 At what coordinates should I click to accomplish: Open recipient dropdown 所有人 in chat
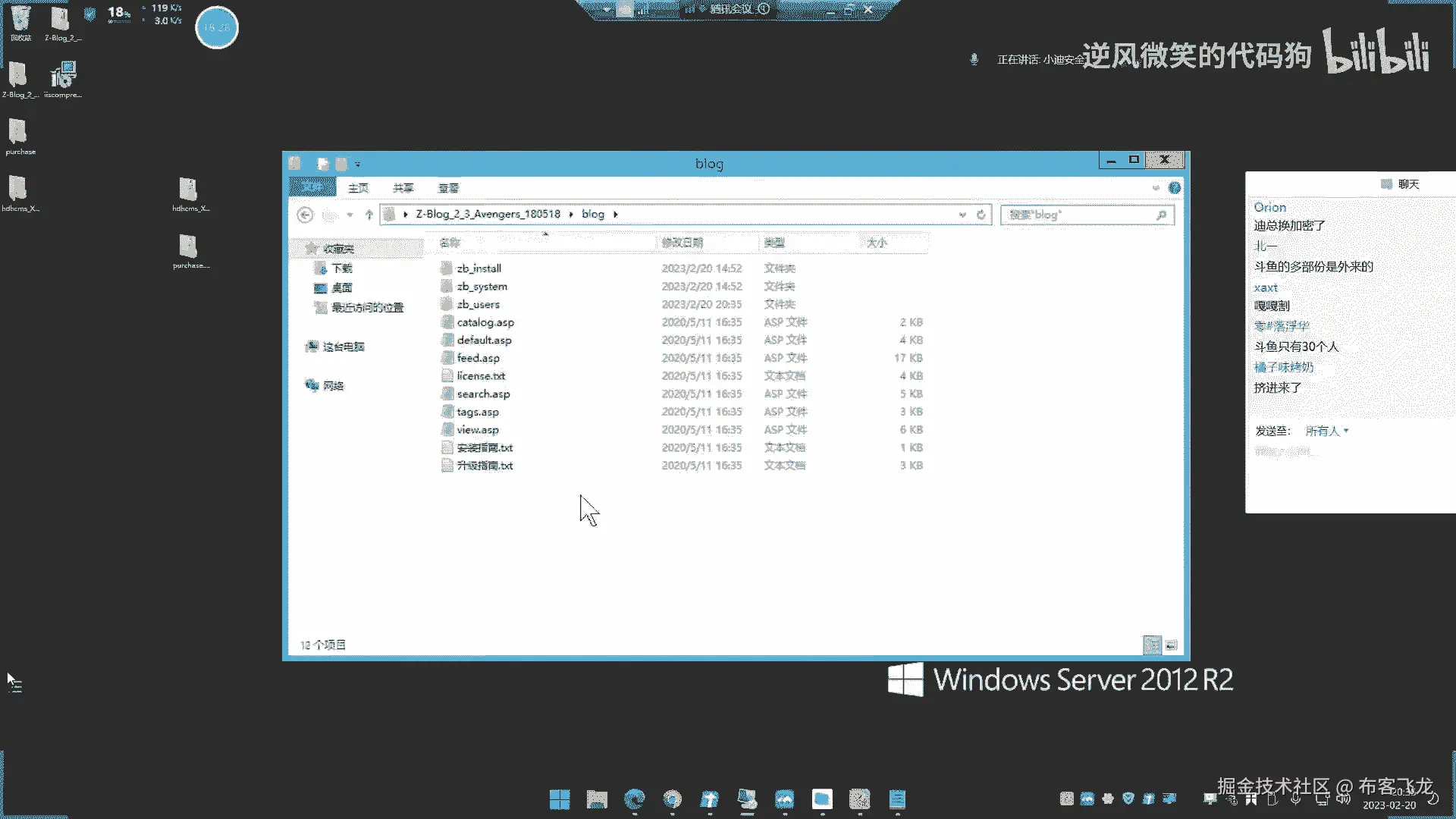coord(1326,431)
